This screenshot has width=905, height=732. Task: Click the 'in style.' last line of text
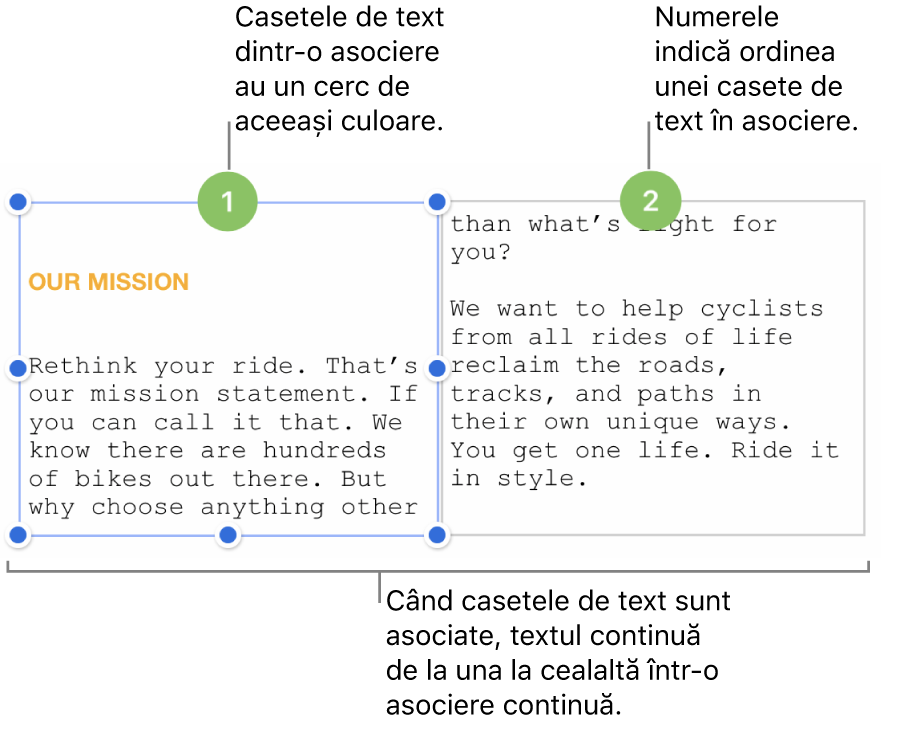point(513,478)
